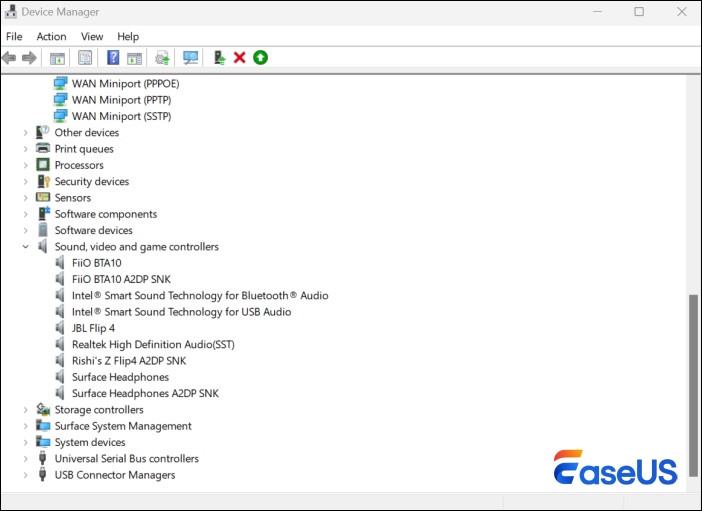Select FiiO BTA10 A2DP SNK device

121,279
